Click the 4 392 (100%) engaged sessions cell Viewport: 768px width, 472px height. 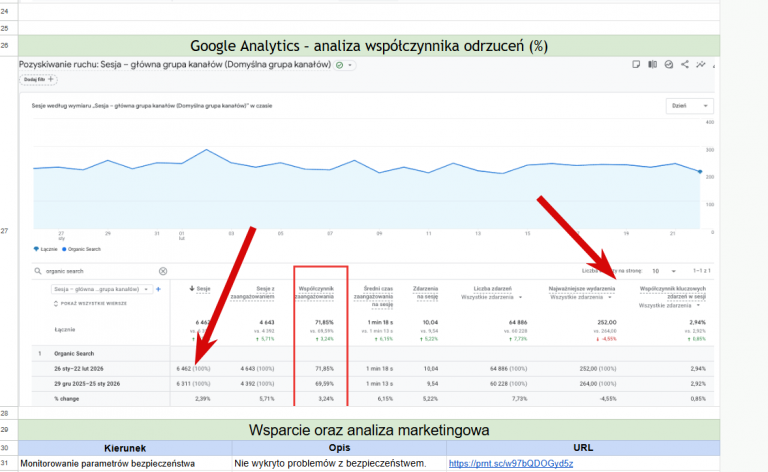point(257,384)
